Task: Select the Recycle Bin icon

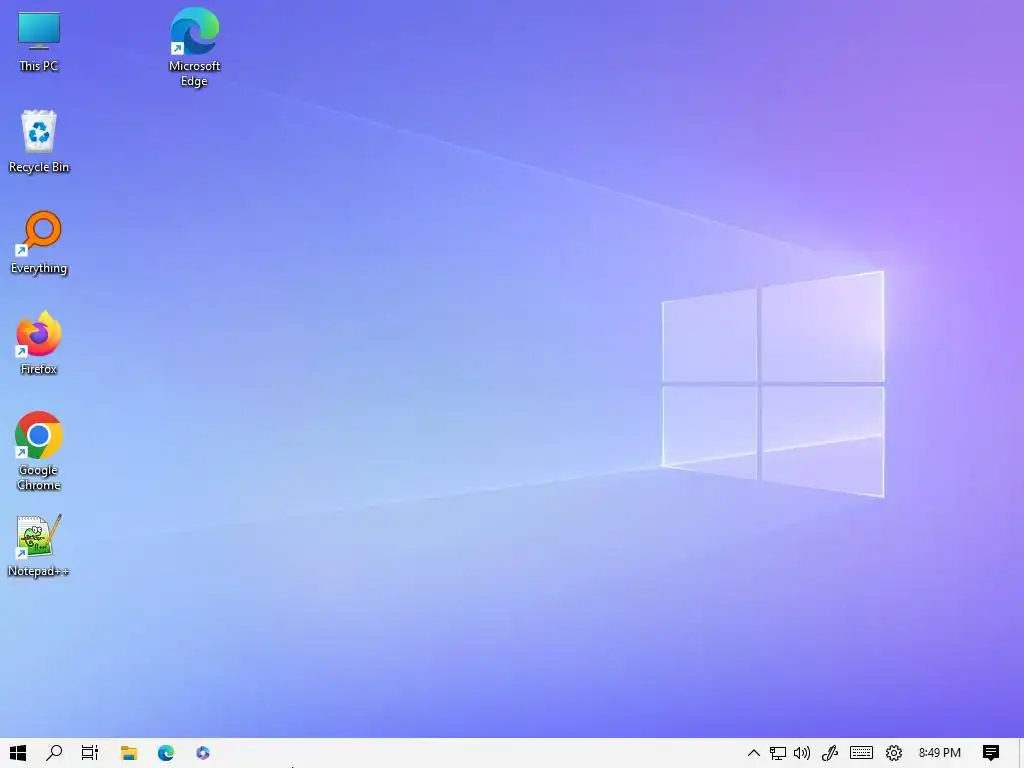Action: coord(39,141)
